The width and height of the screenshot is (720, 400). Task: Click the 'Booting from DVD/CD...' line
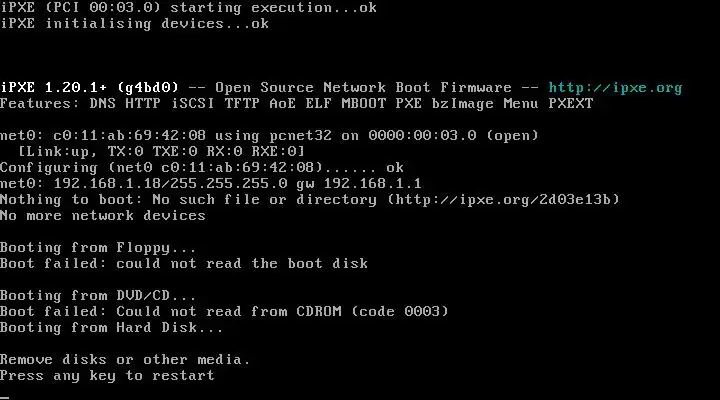98,296
